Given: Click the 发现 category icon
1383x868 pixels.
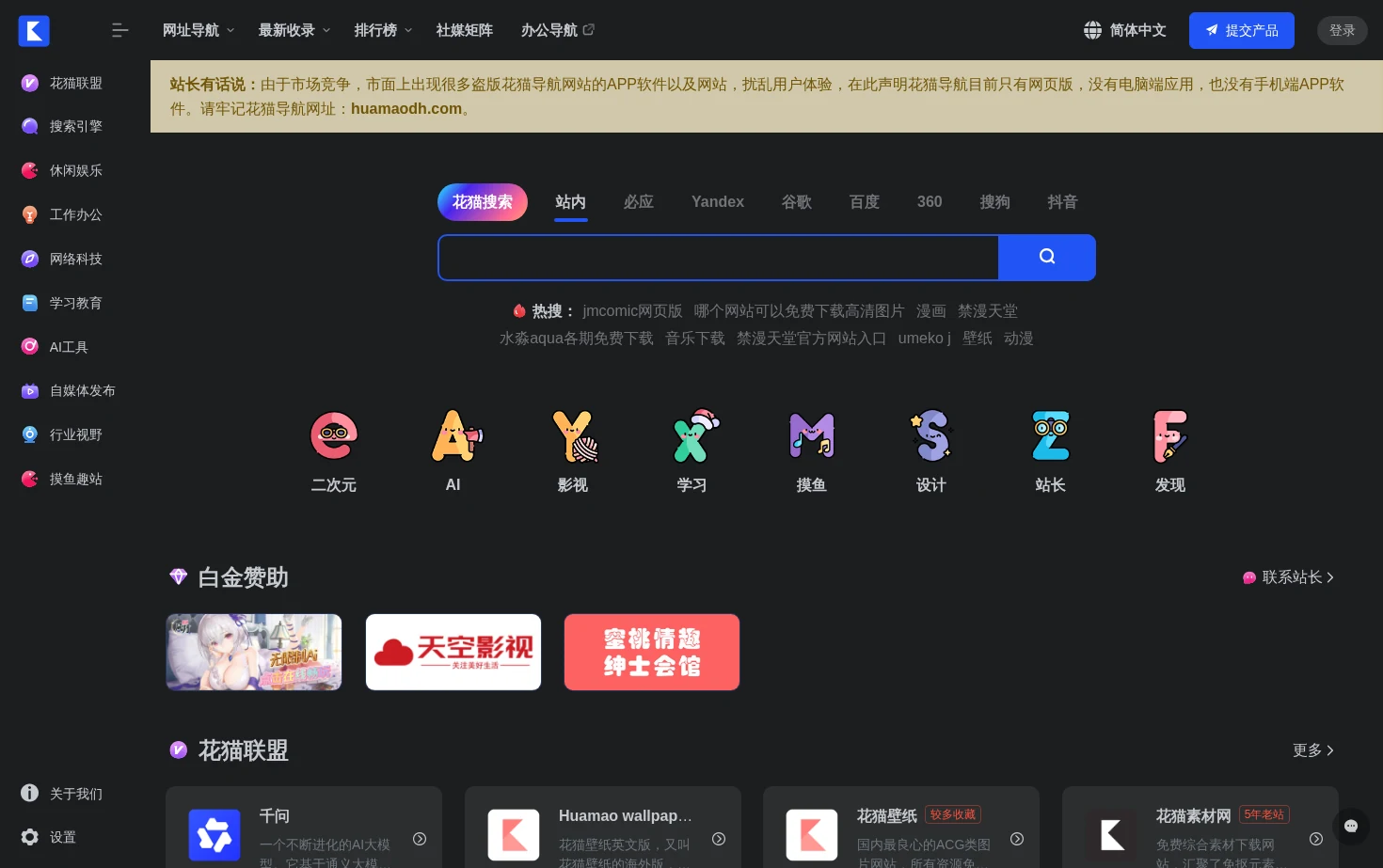Looking at the screenshot, I should click(1170, 436).
